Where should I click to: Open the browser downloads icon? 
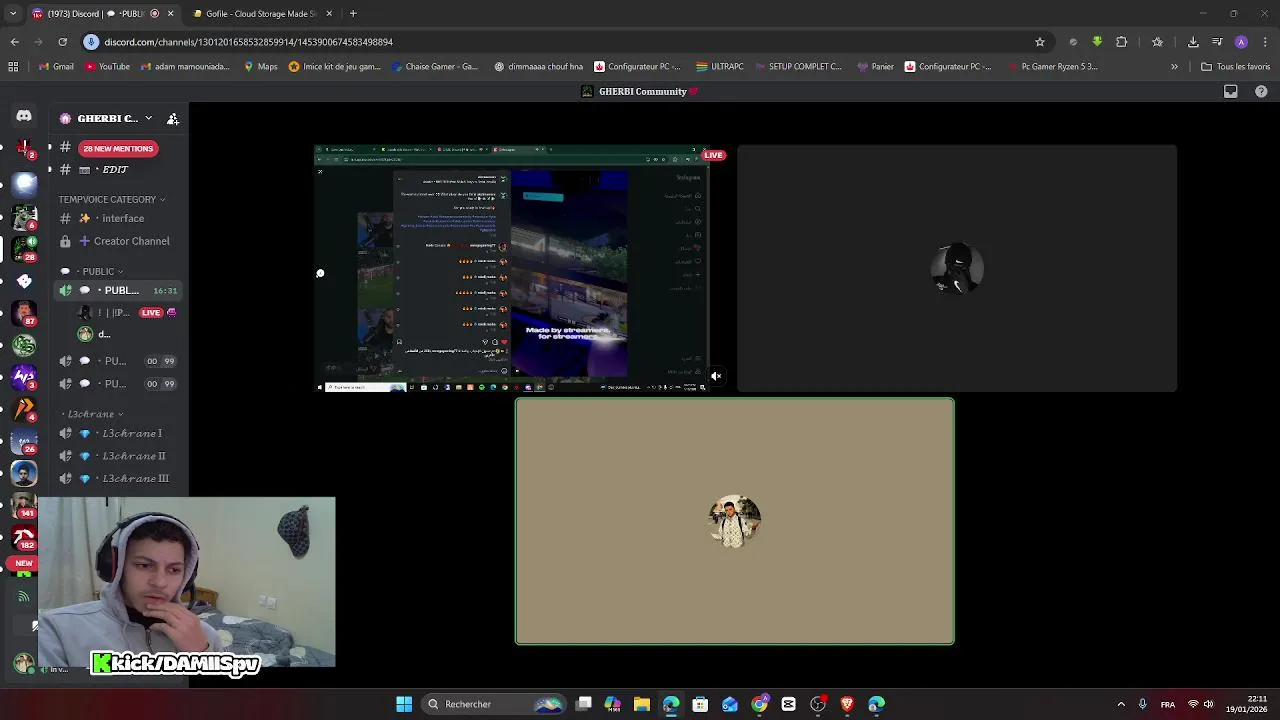[1193, 42]
